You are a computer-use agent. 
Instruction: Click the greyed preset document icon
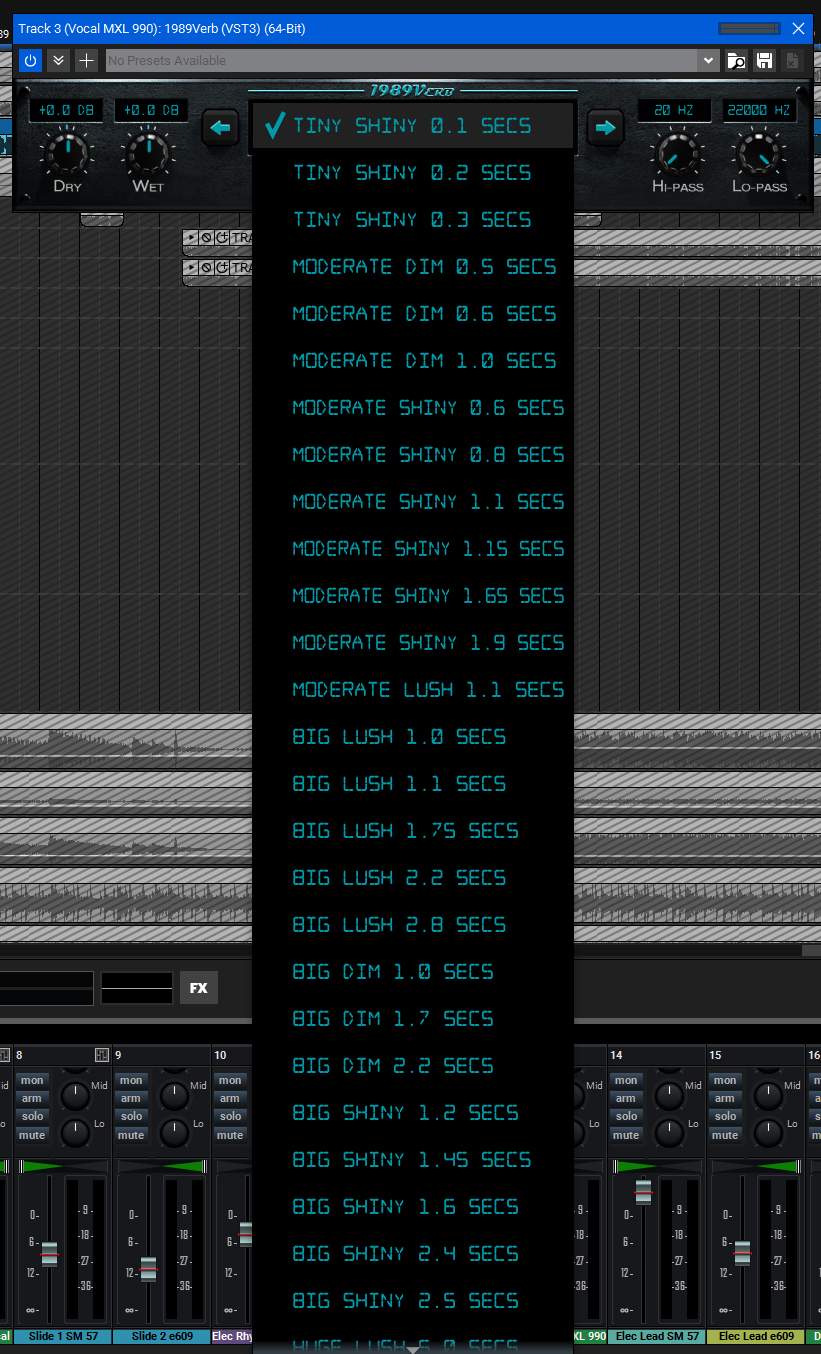click(792, 61)
